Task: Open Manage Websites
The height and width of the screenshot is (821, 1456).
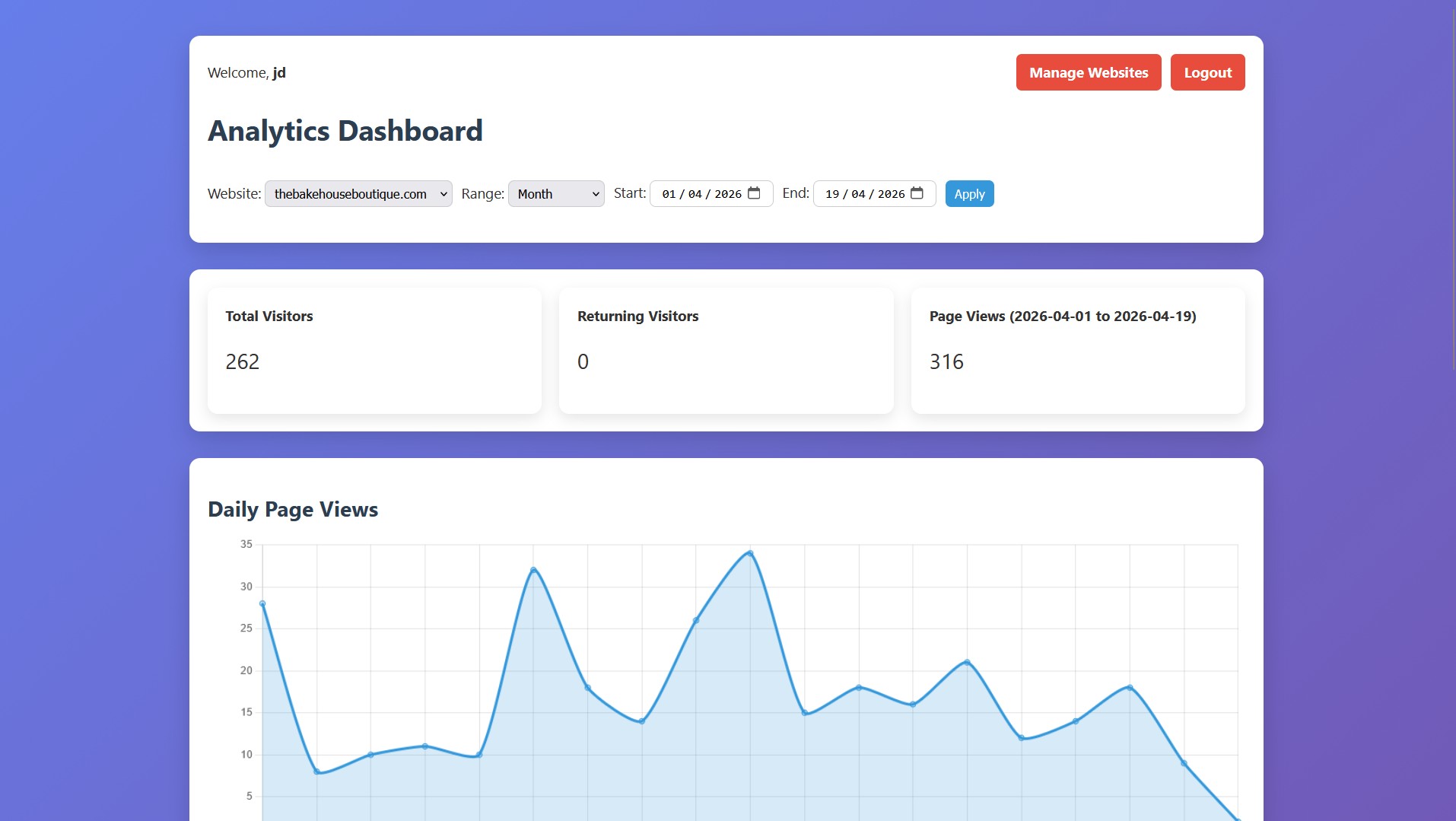Action: [x=1088, y=72]
